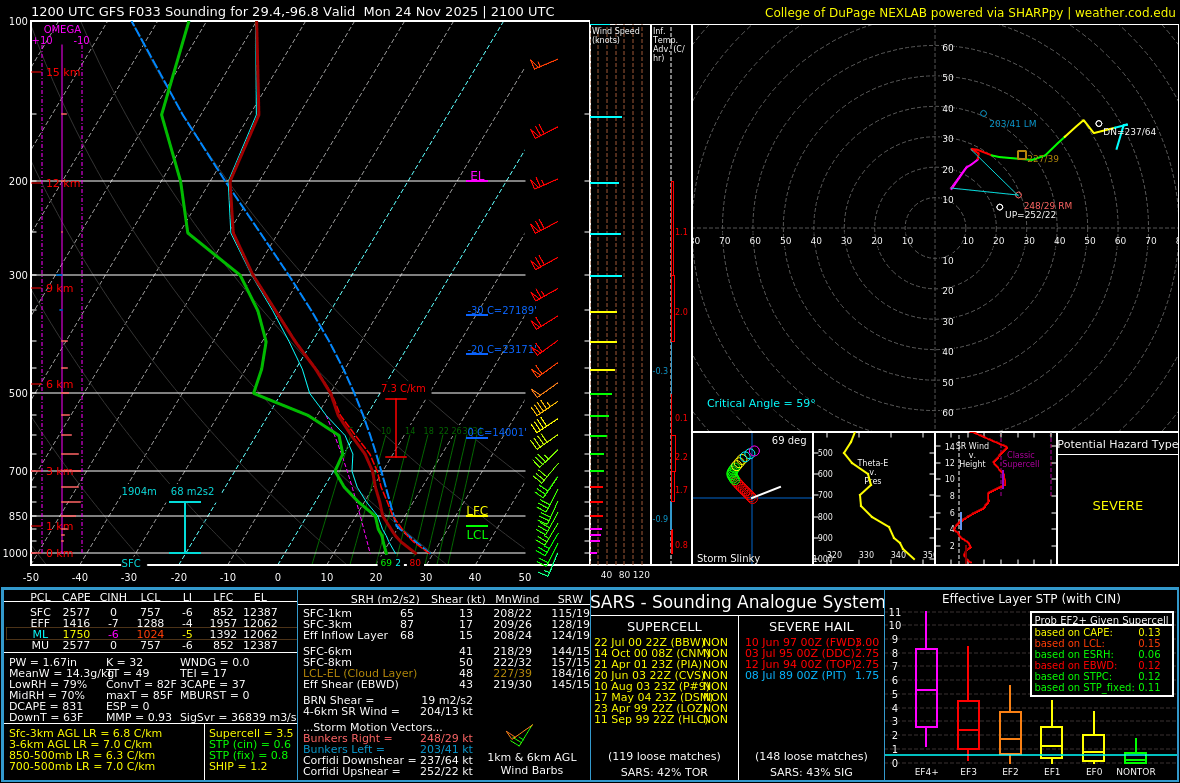
Task: Click the SARS: 43% SIG summary
Action: (811, 772)
